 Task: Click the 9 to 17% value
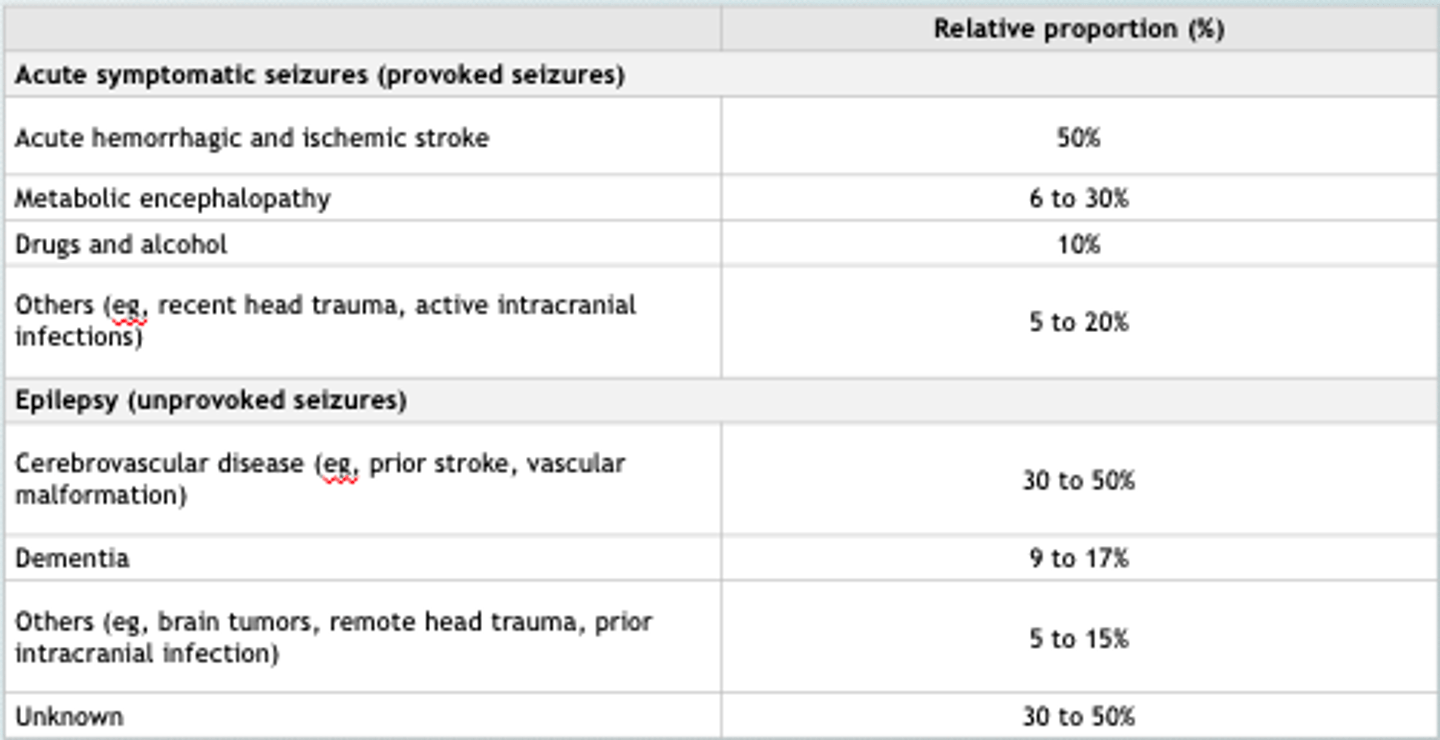(x=1078, y=557)
